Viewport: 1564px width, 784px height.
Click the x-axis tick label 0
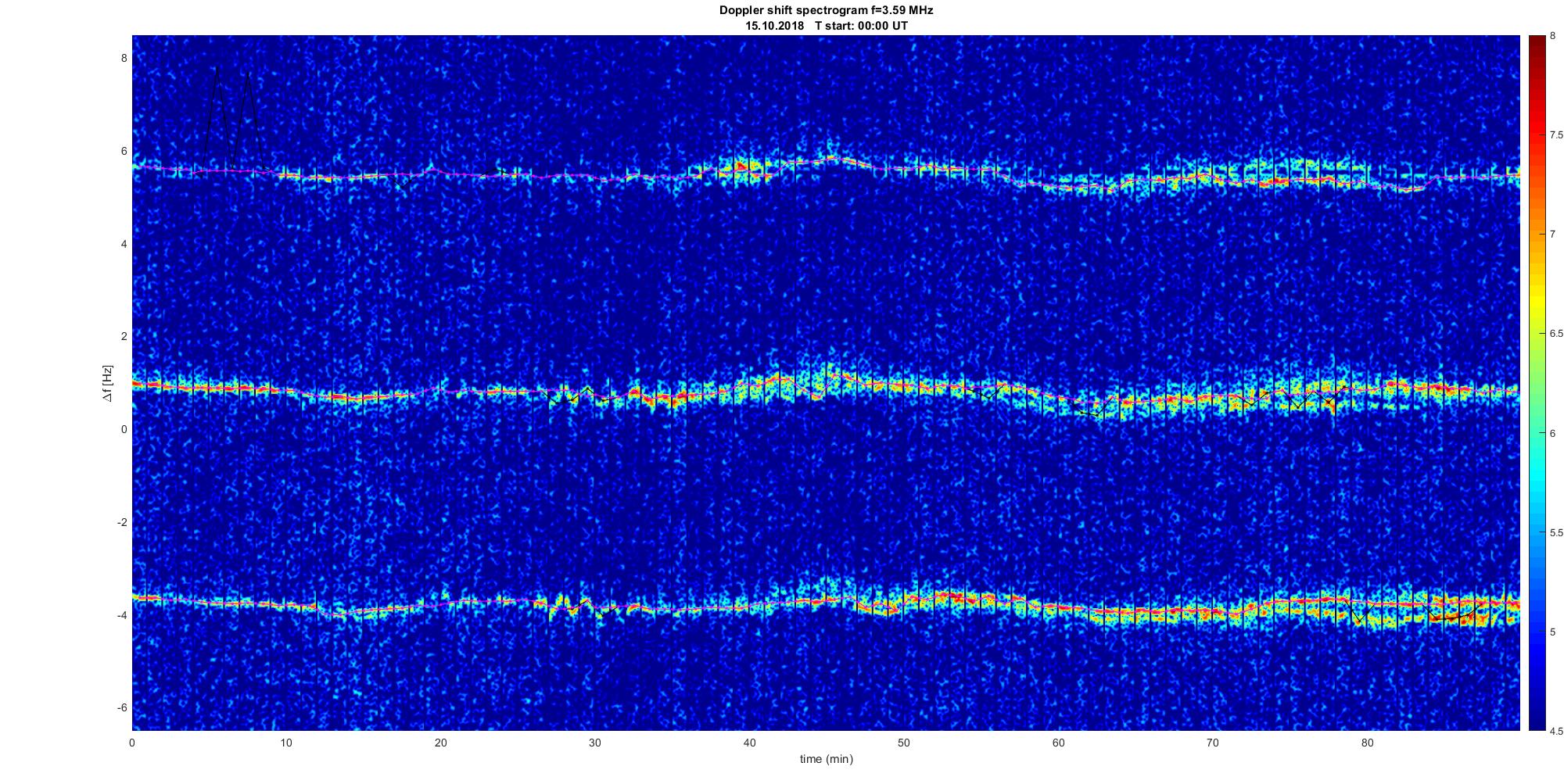(x=132, y=743)
